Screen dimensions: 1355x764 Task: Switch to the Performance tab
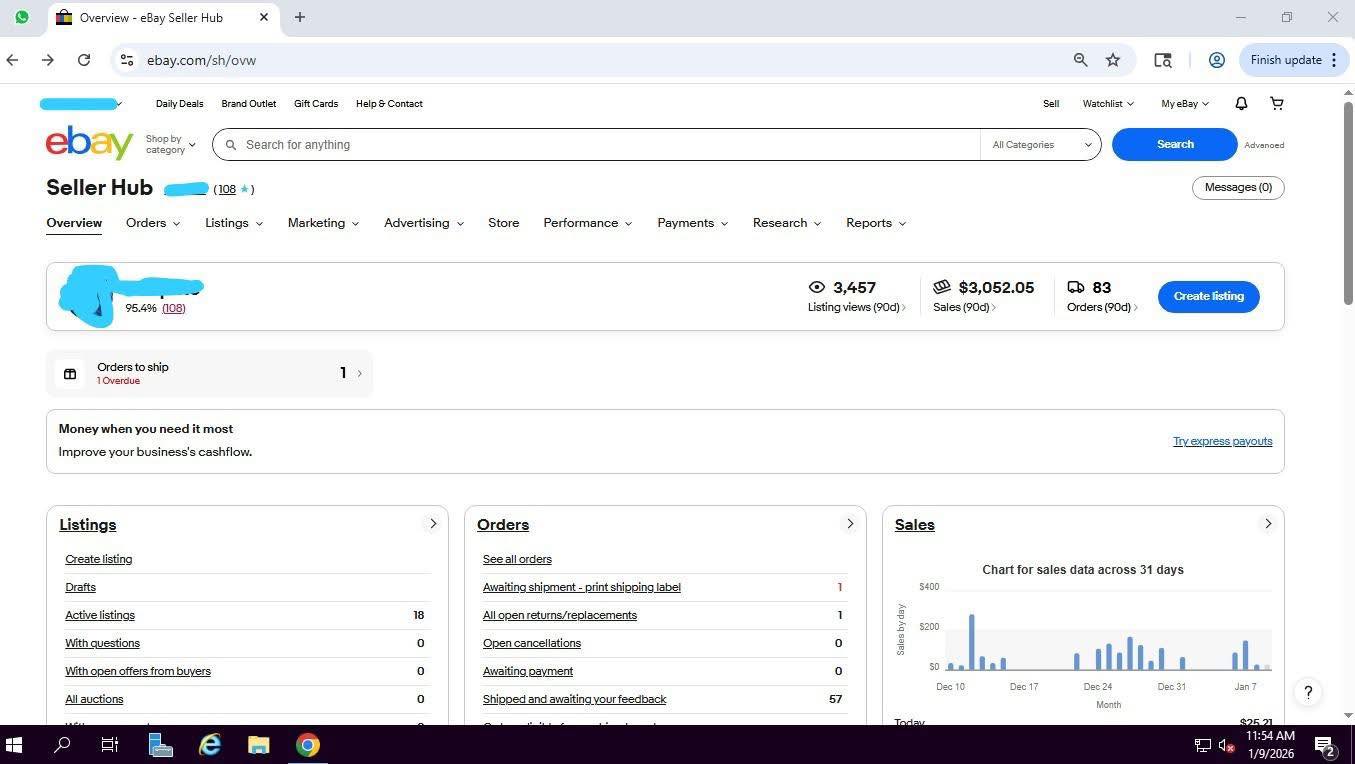click(581, 223)
